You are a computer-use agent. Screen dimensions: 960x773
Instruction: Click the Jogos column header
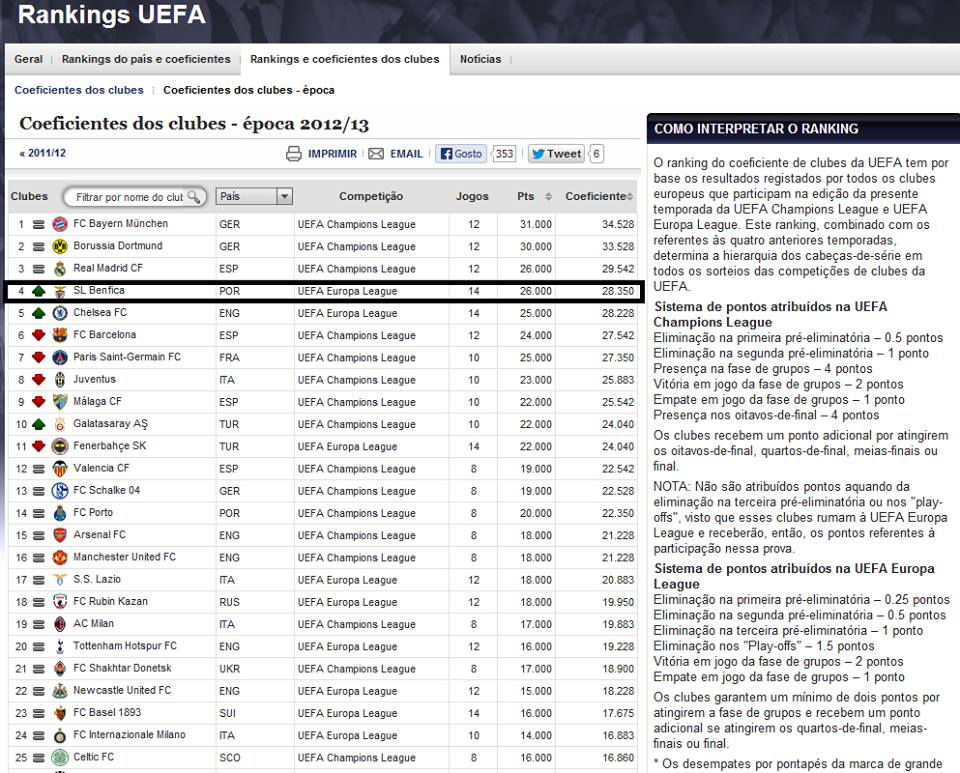coord(472,196)
